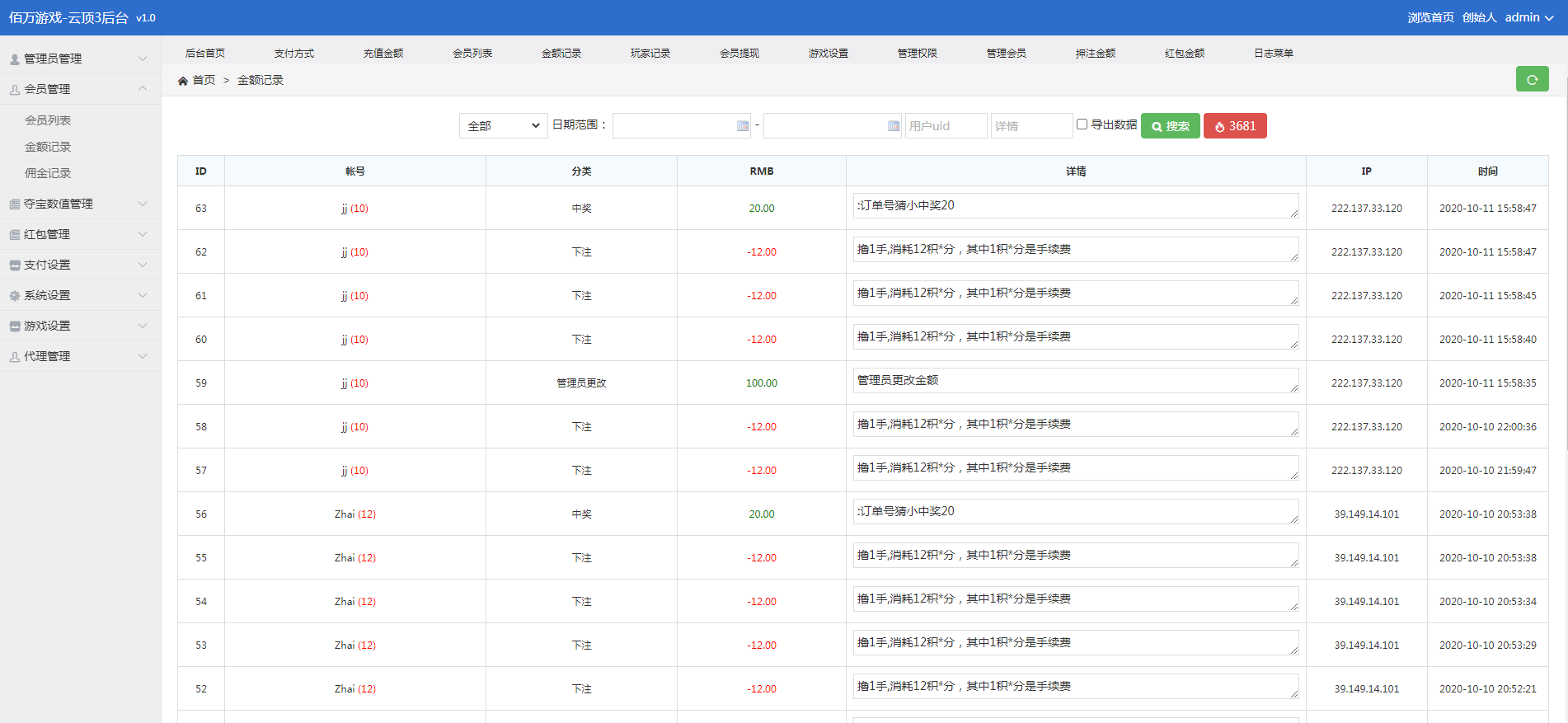Click the 游戏设置 sidebar icon

click(x=15, y=326)
